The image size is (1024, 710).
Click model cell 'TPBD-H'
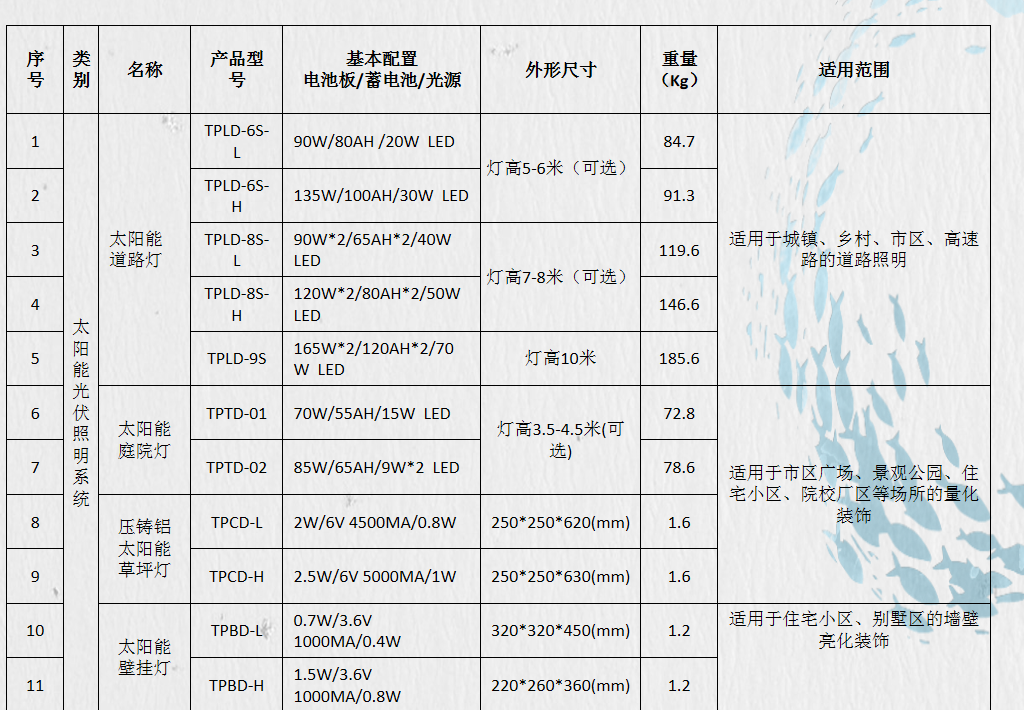click(x=236, y=685)
